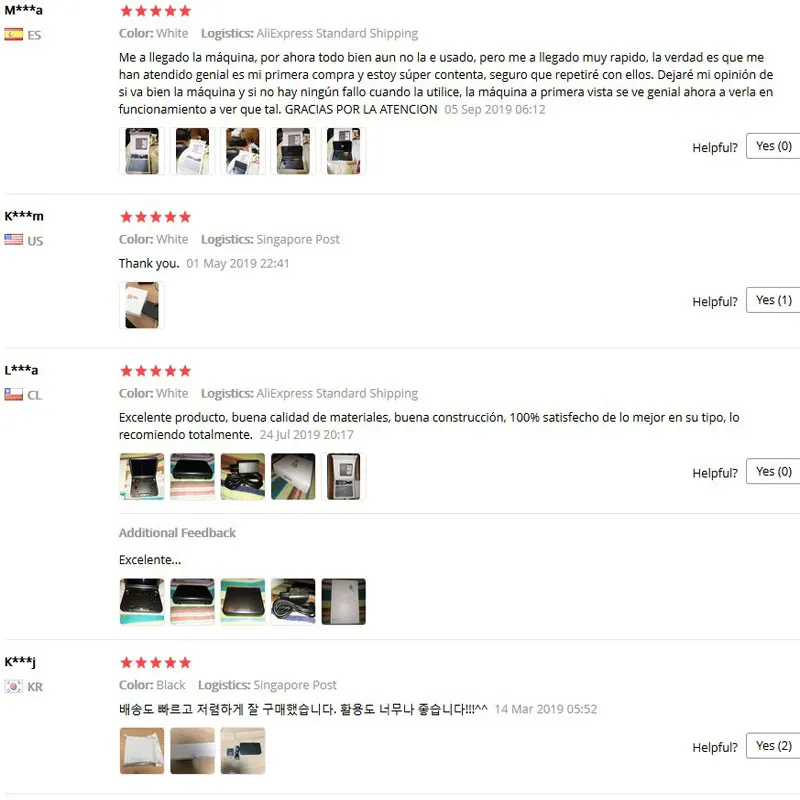This screenshot has height=800, width=800.
Task: Open the third photo in the Korean review
Action: (x=243, y=751)
